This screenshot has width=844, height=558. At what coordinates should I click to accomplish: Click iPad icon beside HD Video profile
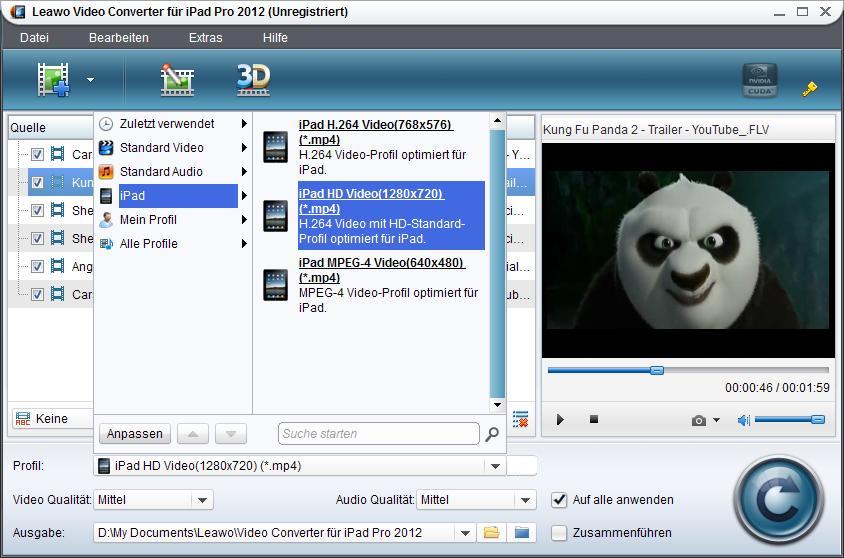(276, 216)
